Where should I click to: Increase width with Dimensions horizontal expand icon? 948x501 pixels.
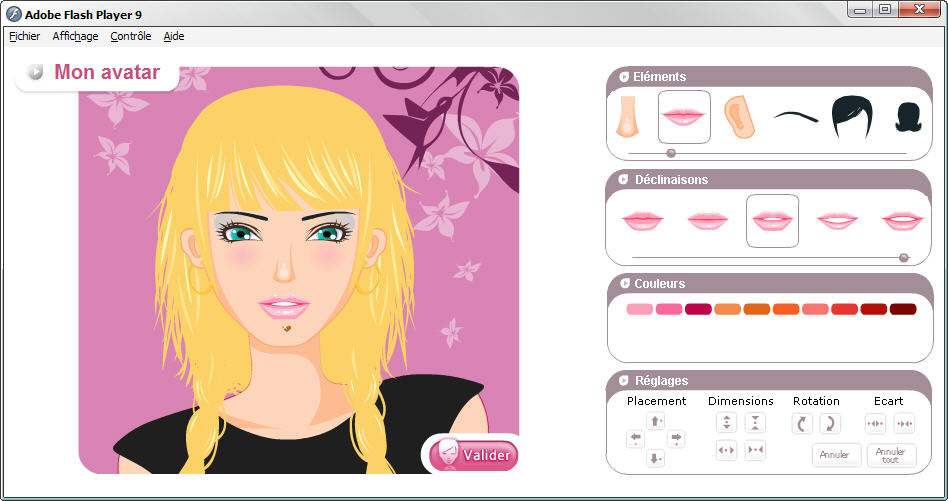[726, 450]
